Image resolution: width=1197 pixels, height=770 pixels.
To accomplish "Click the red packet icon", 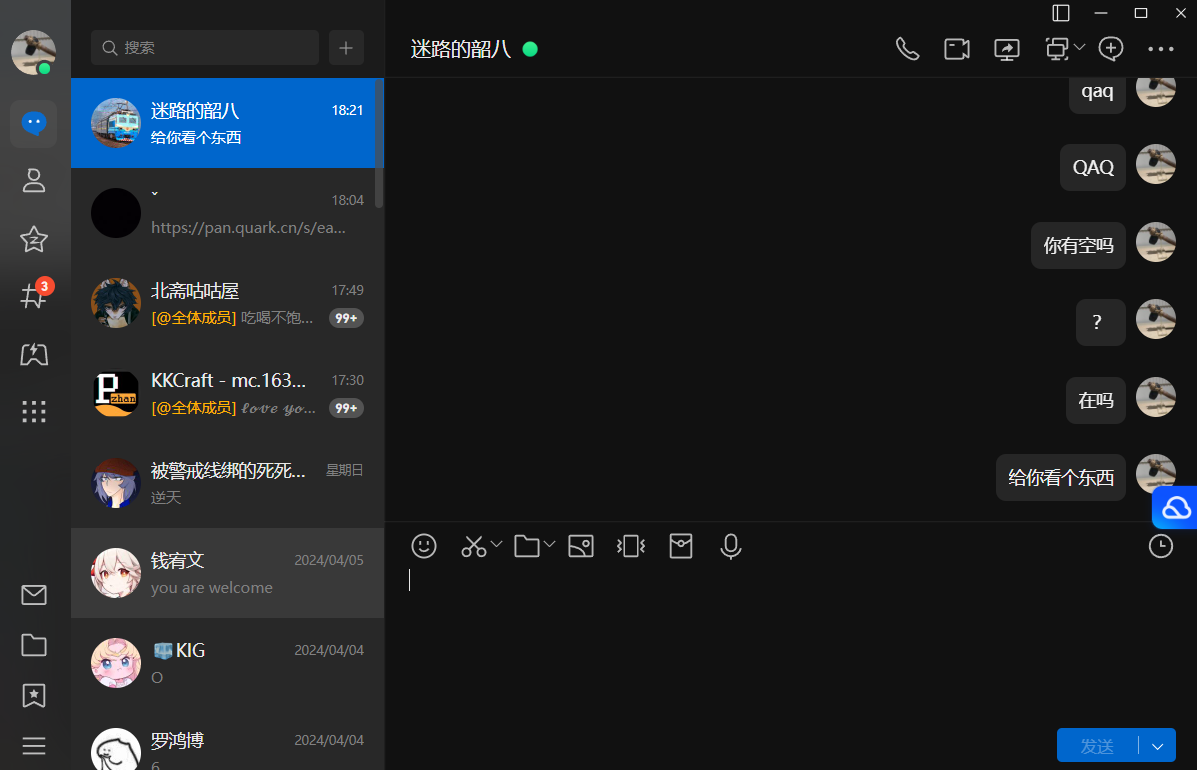I will coord(681,546).
